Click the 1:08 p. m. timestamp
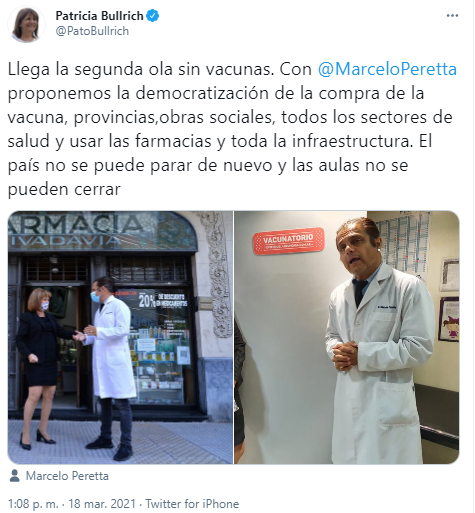 click(x=33, y=503)
